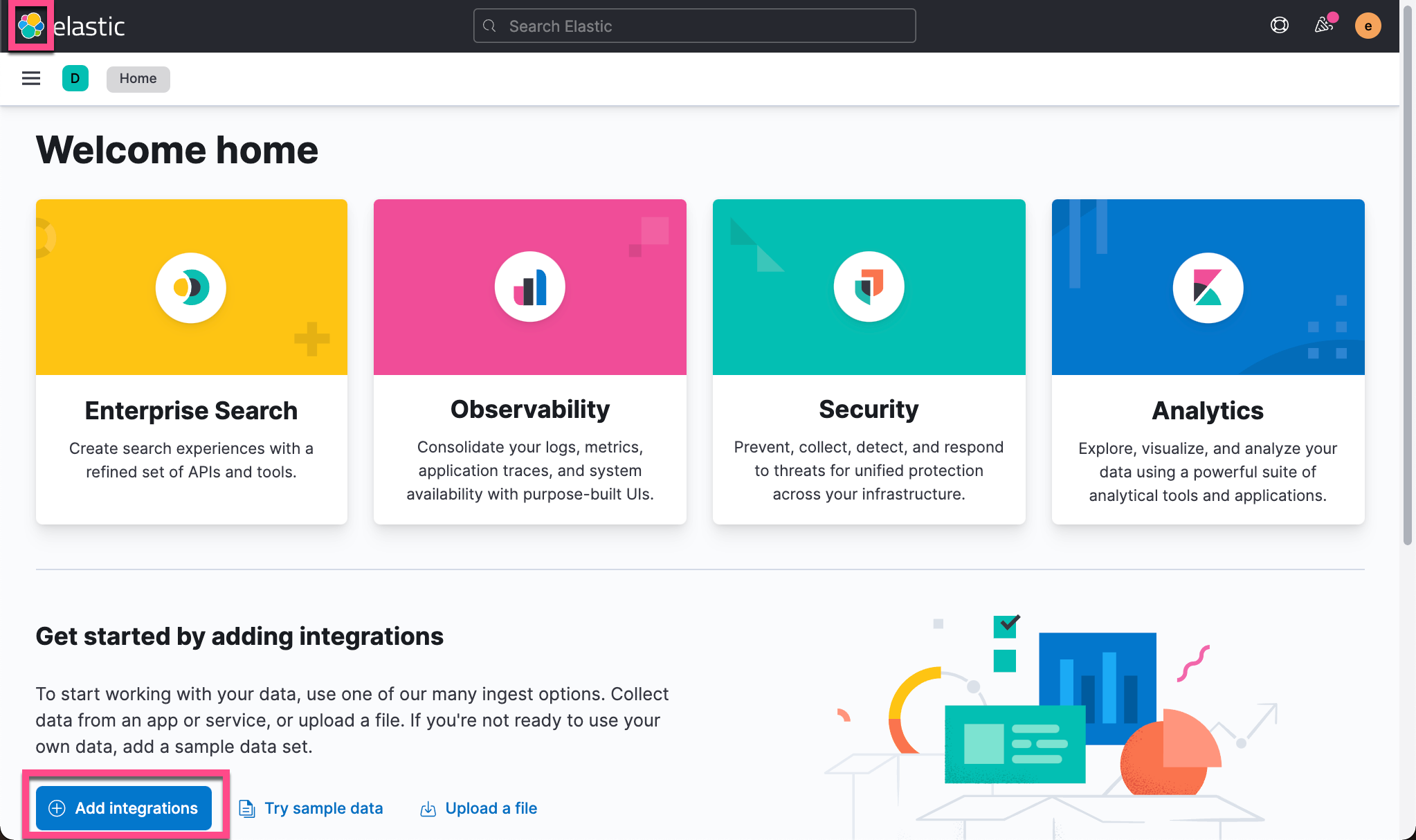Screen dimensions: 1416x840
Task: Expand the hamburger navigation menu
Action: [x=30, y=78]
